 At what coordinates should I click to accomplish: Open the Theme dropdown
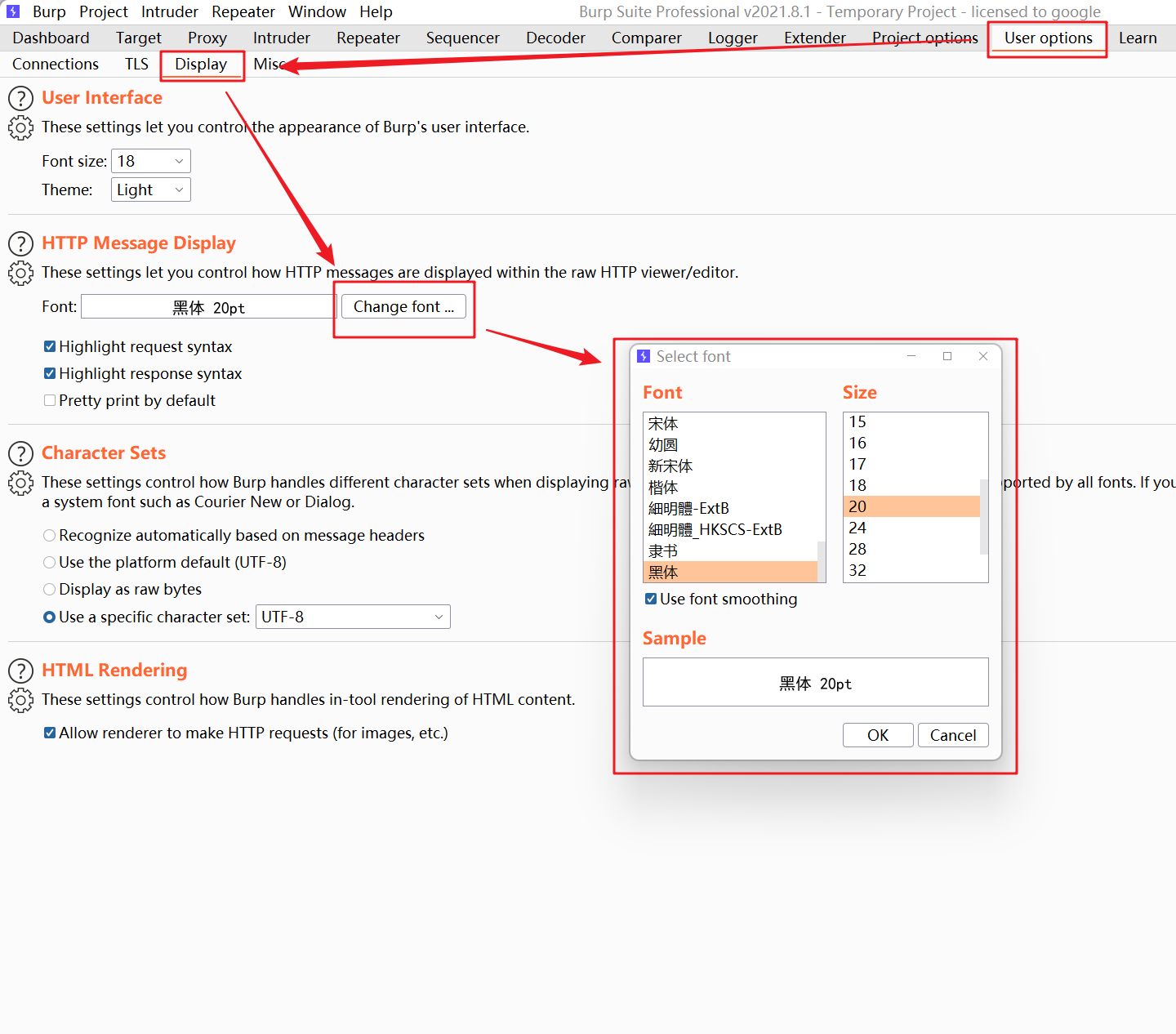click(x=151, y=189)
